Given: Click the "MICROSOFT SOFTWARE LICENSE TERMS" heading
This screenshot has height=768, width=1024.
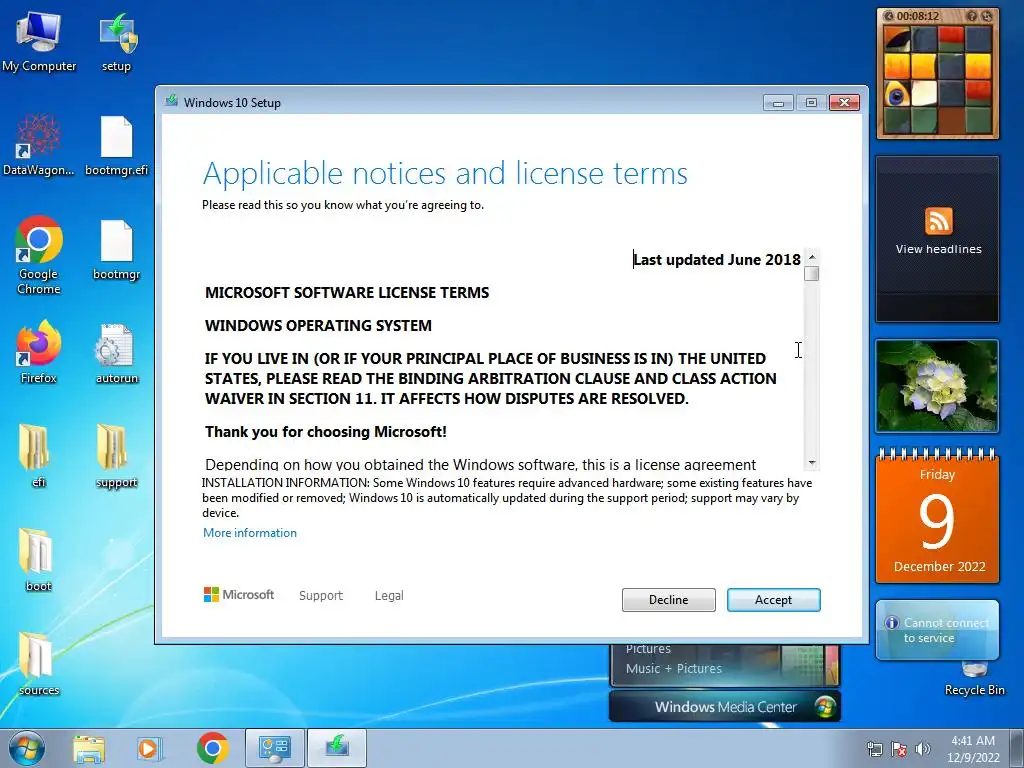Looking at the screenshot, I should [347, 293].
